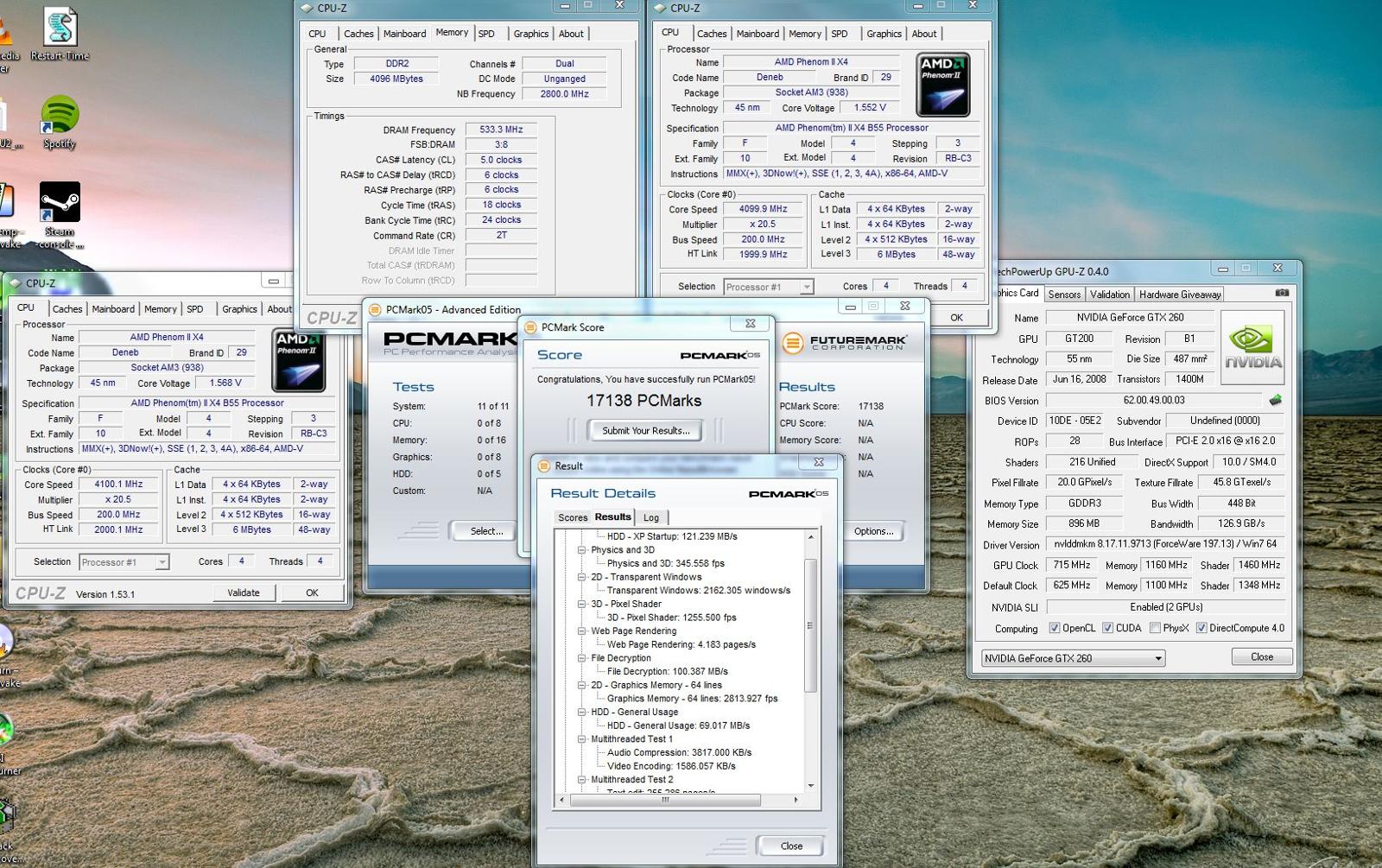Collapse the 2D - Transparent Windows node
This screenshot has width=1382, height=868.
(x=581, y=577)
